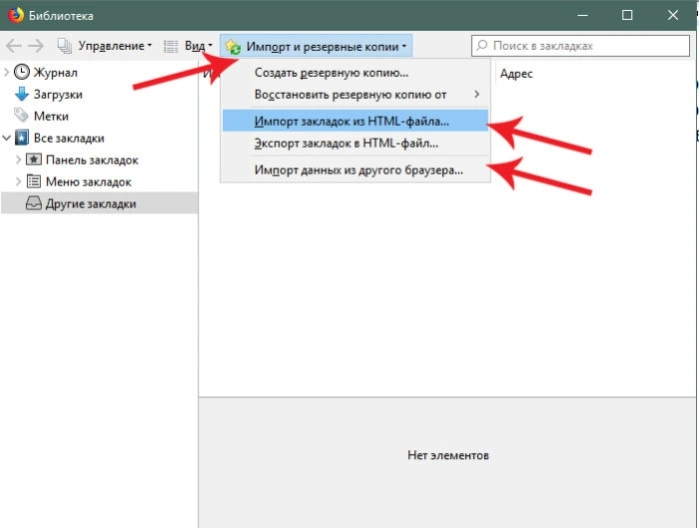Viewport: 699px width, 528px height.
Task: Collapse the Все закладки tree node
Action: point(6,138)
